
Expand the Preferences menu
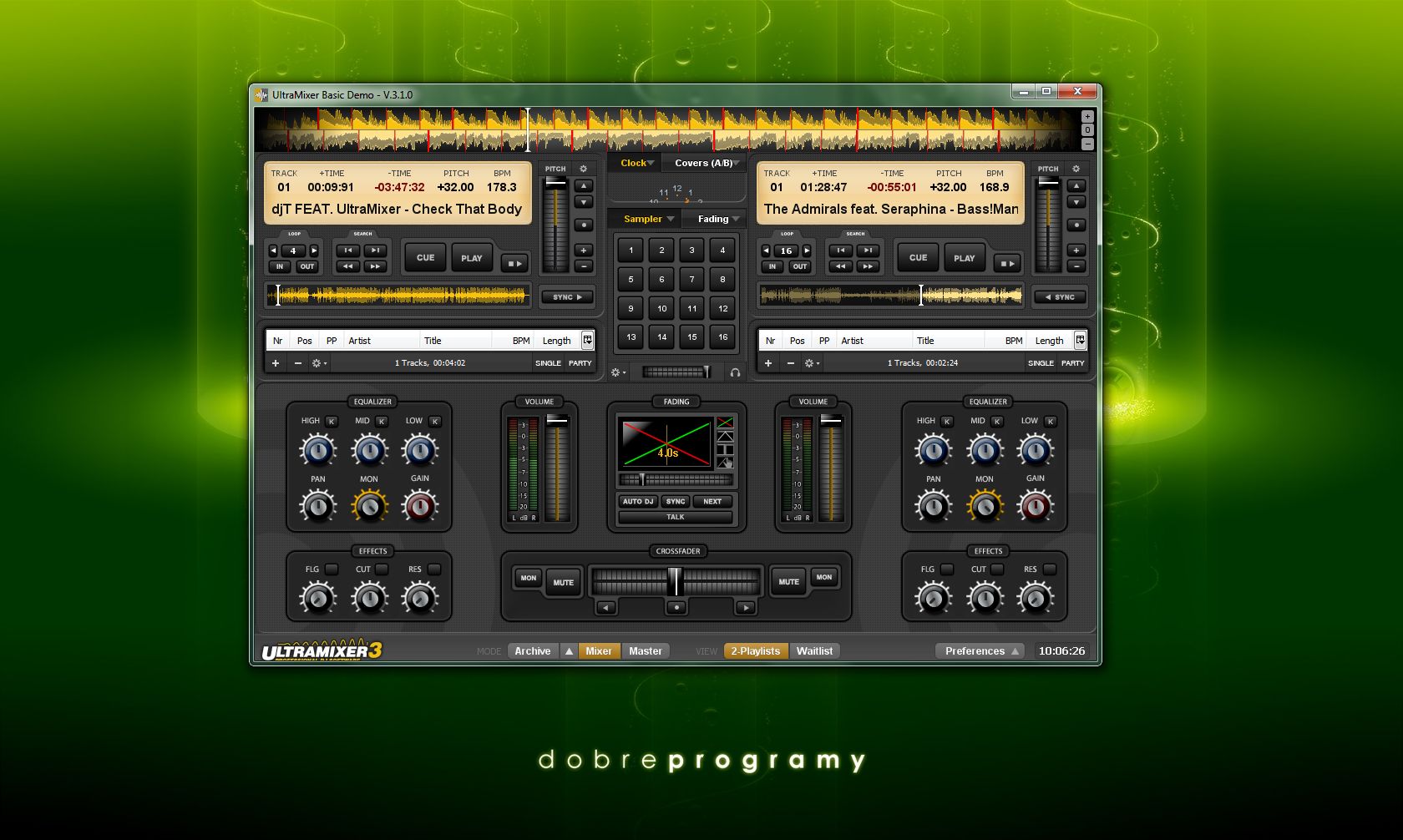(981, 650)
